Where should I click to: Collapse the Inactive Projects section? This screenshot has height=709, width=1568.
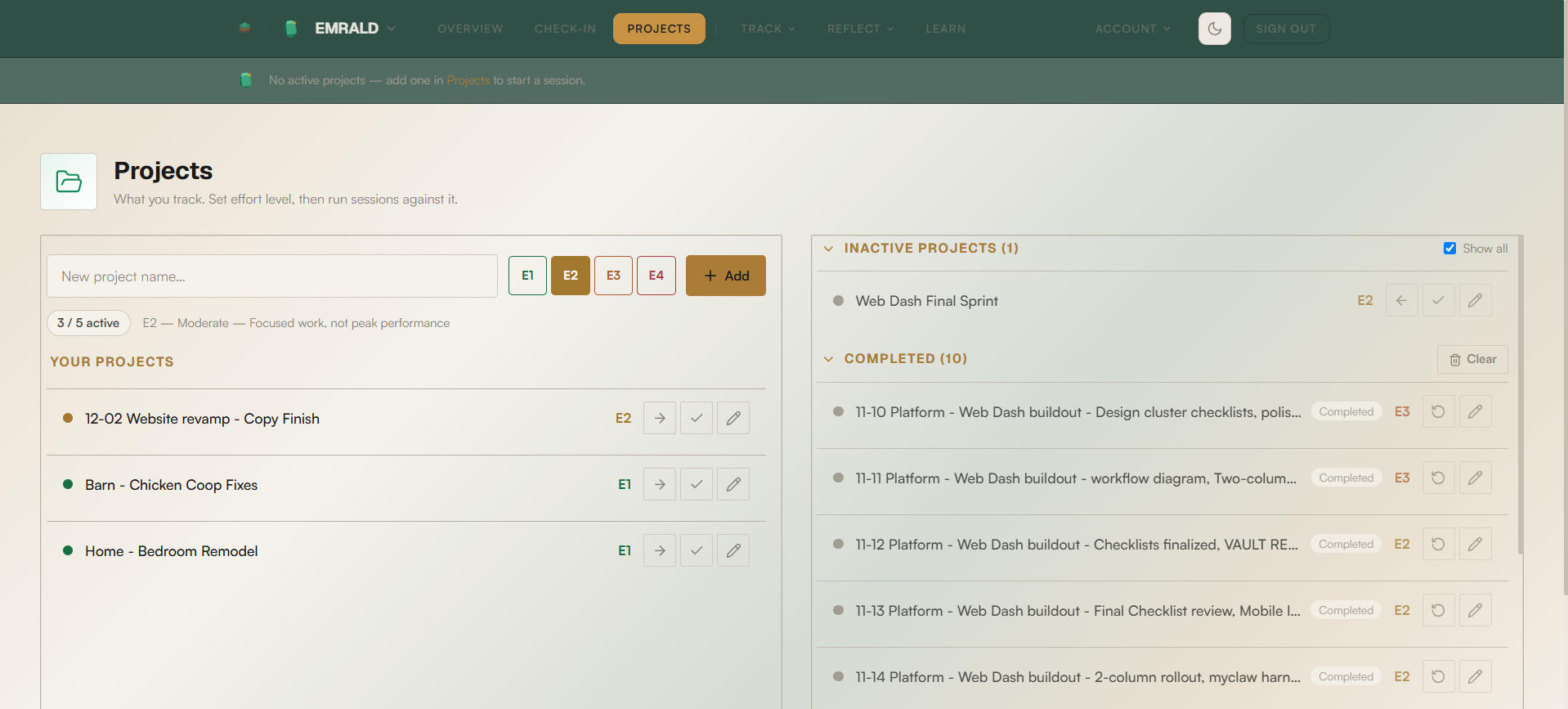828,249
